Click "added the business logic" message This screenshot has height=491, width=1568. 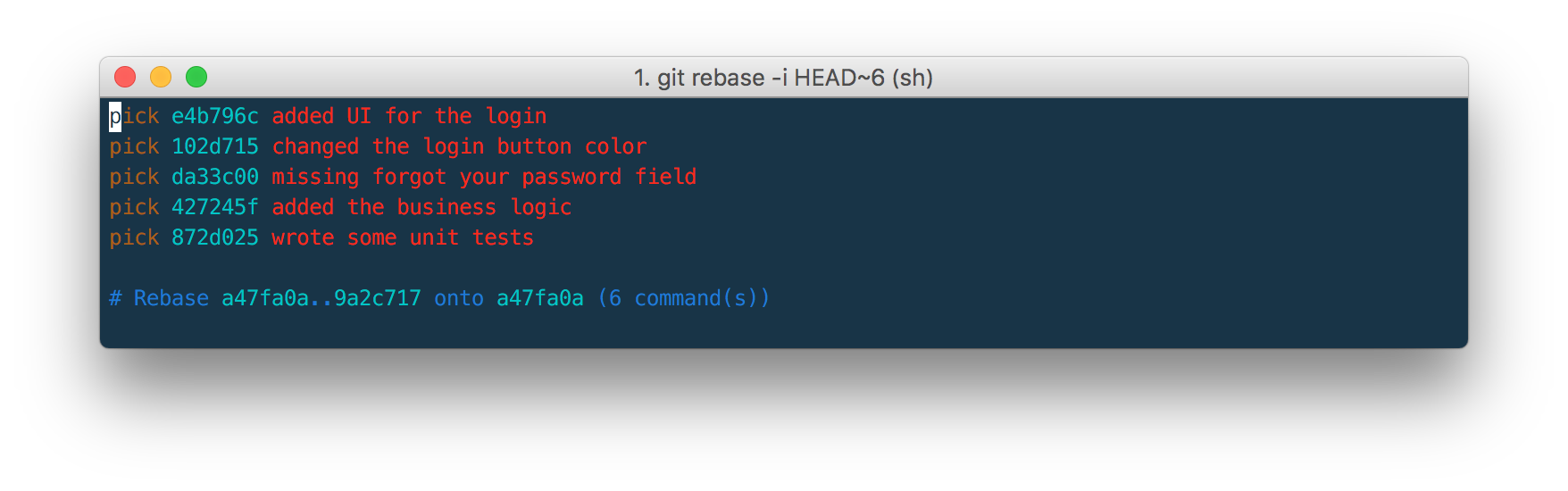tap(421, 207)
